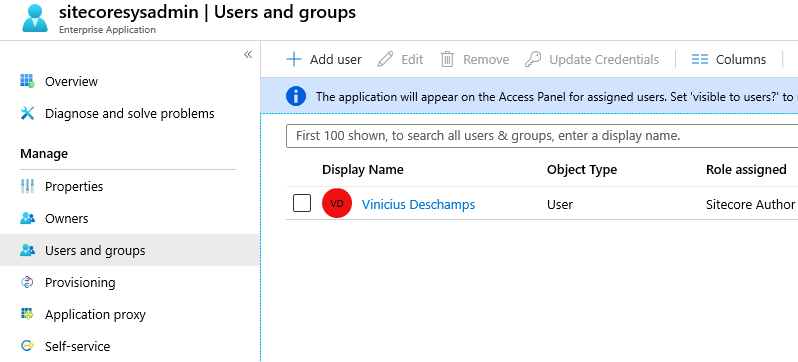
Task: Open the Self-service settings
Action: [77, 346]
